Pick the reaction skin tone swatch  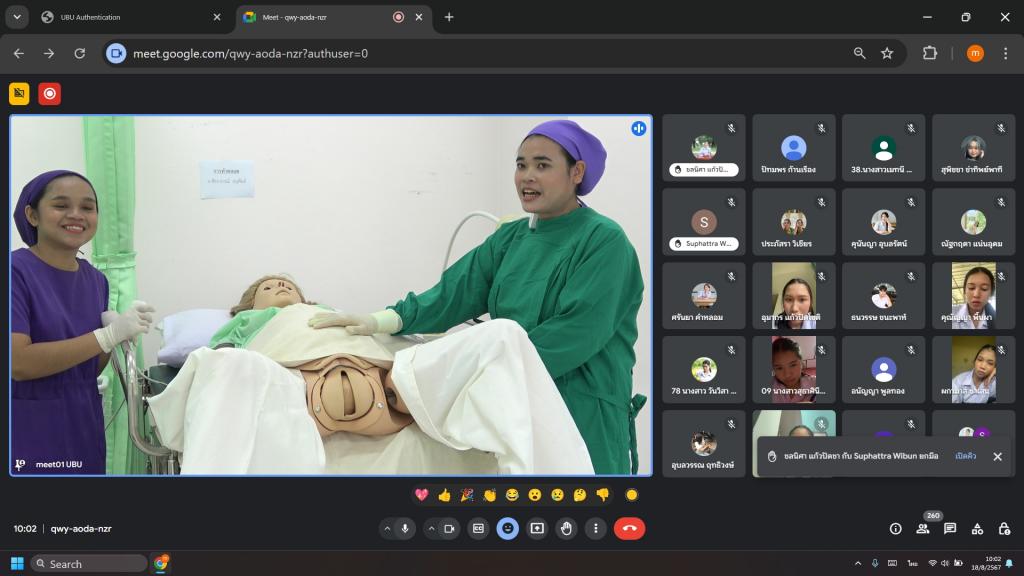pos(631,495)
